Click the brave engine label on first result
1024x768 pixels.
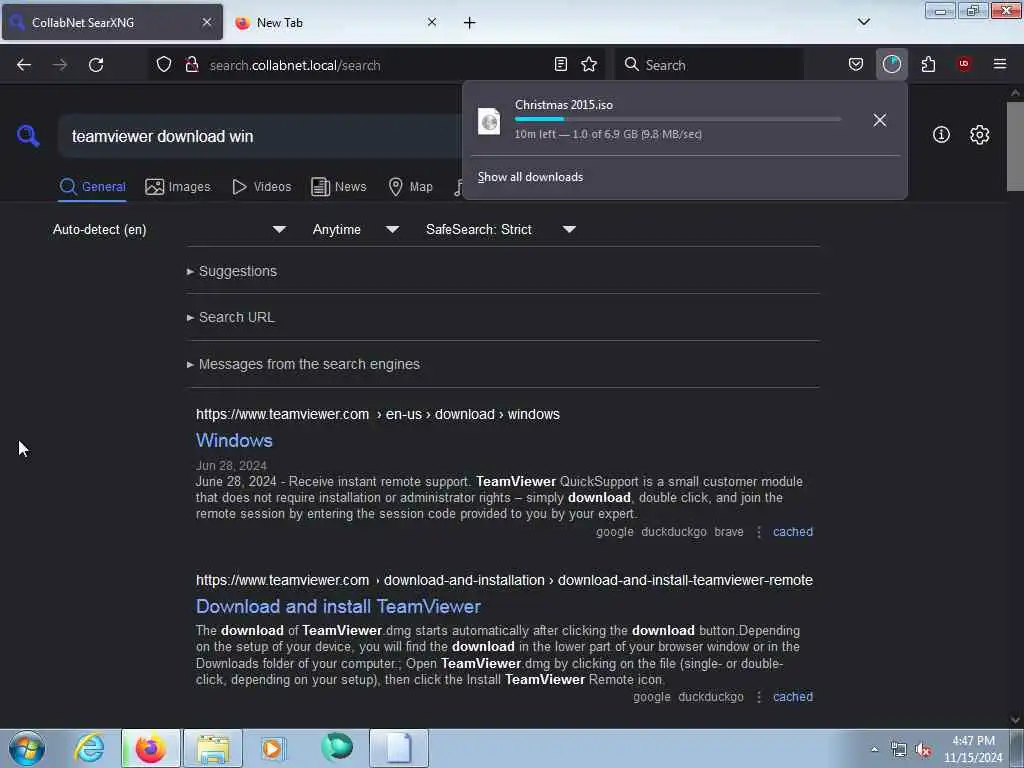click(729, 532)
